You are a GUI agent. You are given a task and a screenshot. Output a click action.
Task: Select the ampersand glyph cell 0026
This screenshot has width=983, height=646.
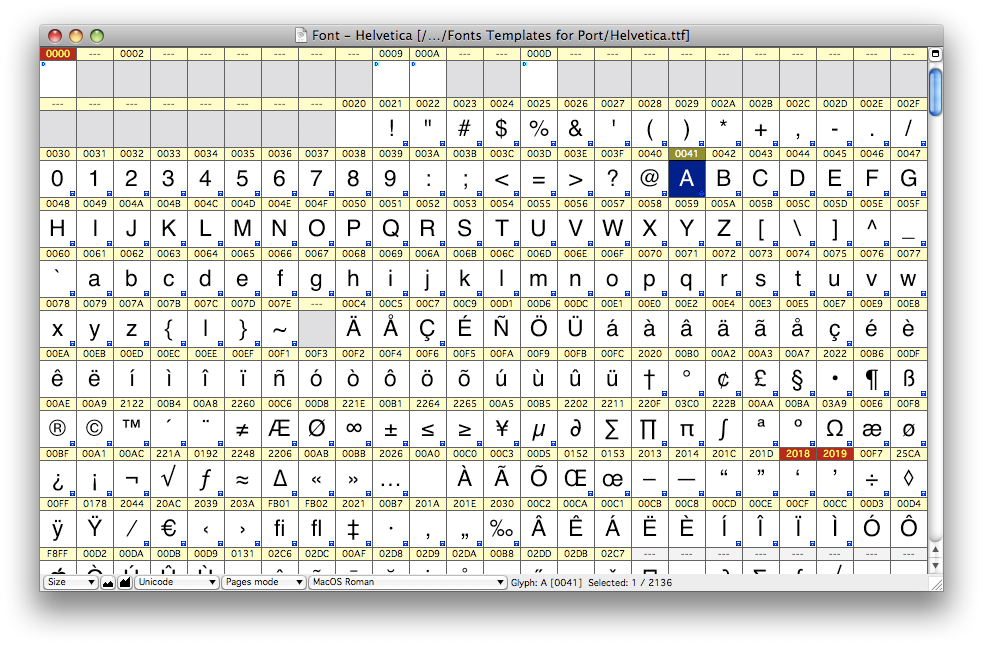[576, 129]
